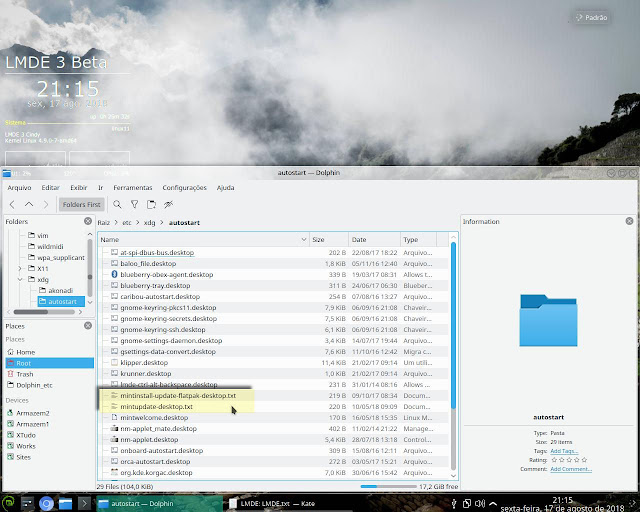Click the volume tray icon
Screen dimensions: 640x512
[x=480, y=503]
